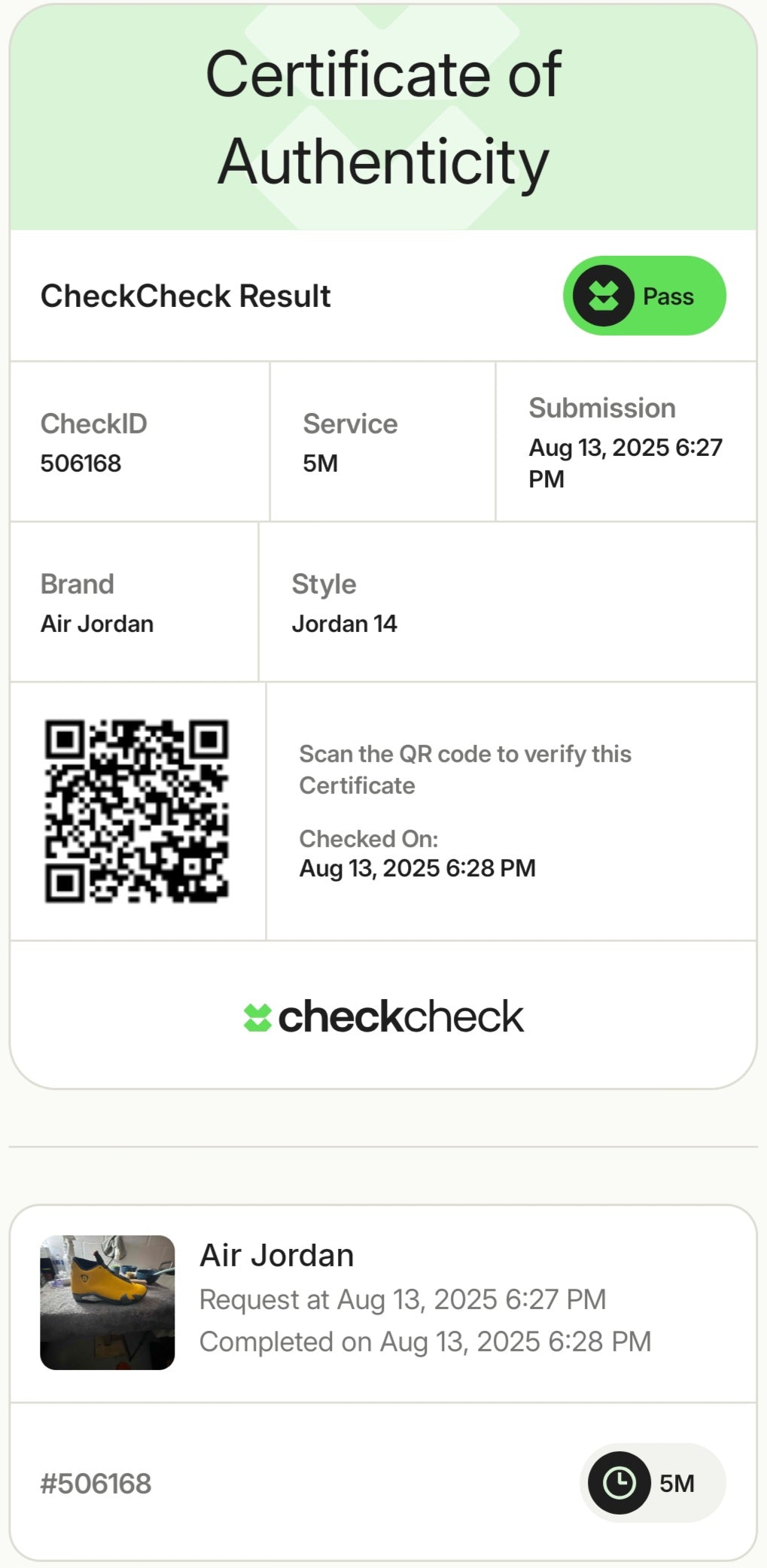Click the Style Jordan 14 value
Image resolution: width=767 pixels, height=1568 pixels.
pyautogui.click(x=344, y=624)
